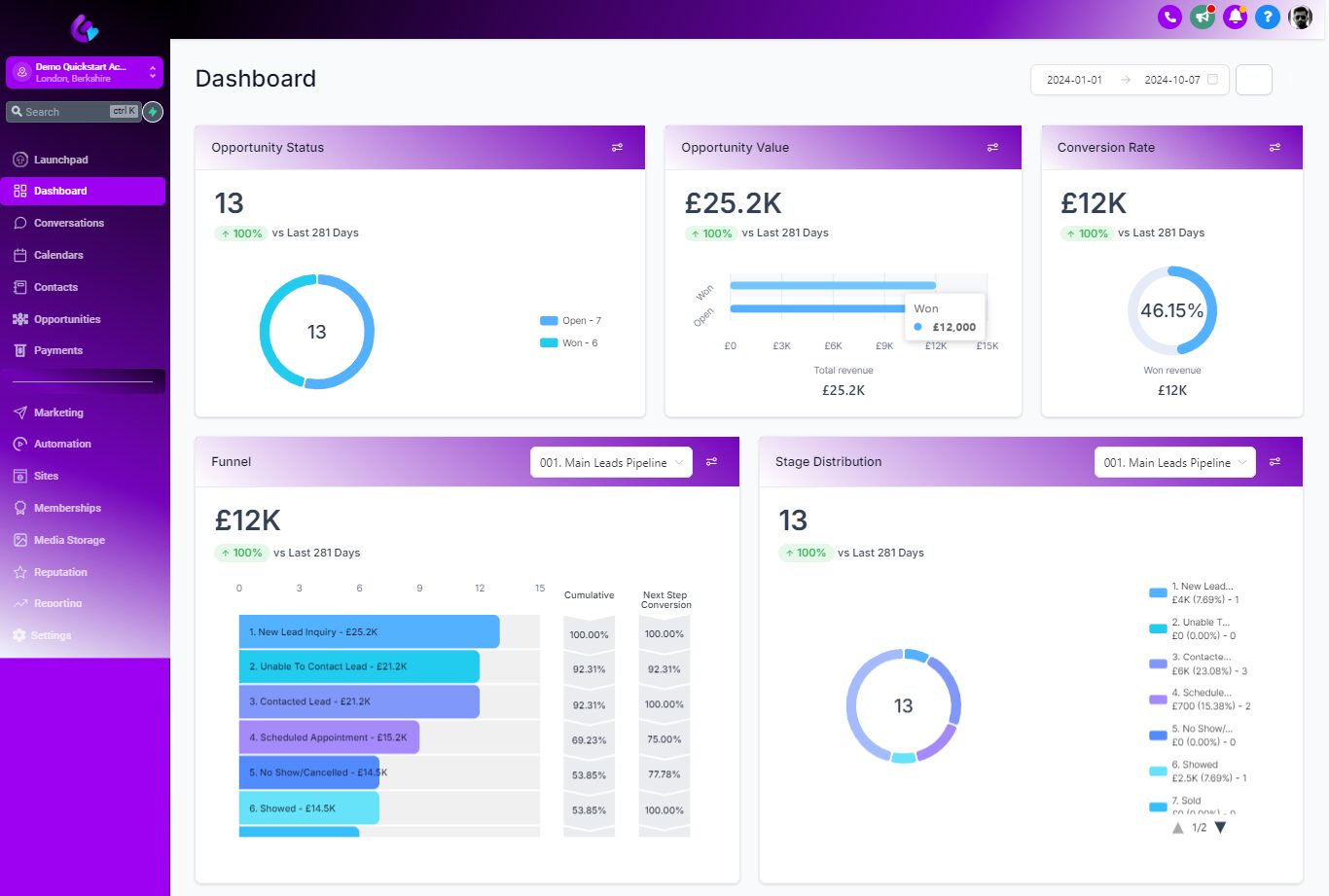Click the Stage Distribution donut chart

click(904, 706)
